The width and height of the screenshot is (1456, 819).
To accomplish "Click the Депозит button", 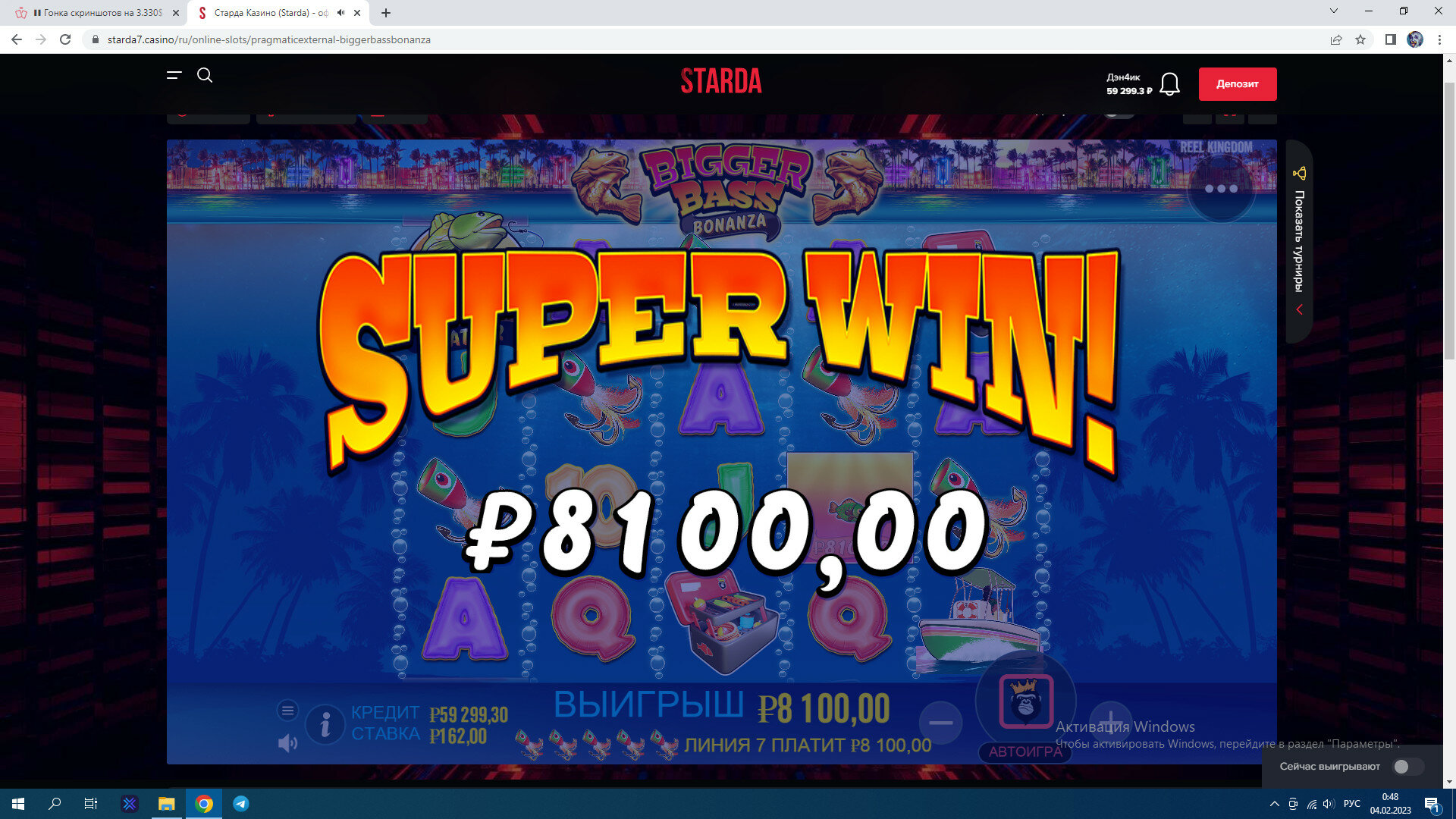I will (x=1238, y=84).
